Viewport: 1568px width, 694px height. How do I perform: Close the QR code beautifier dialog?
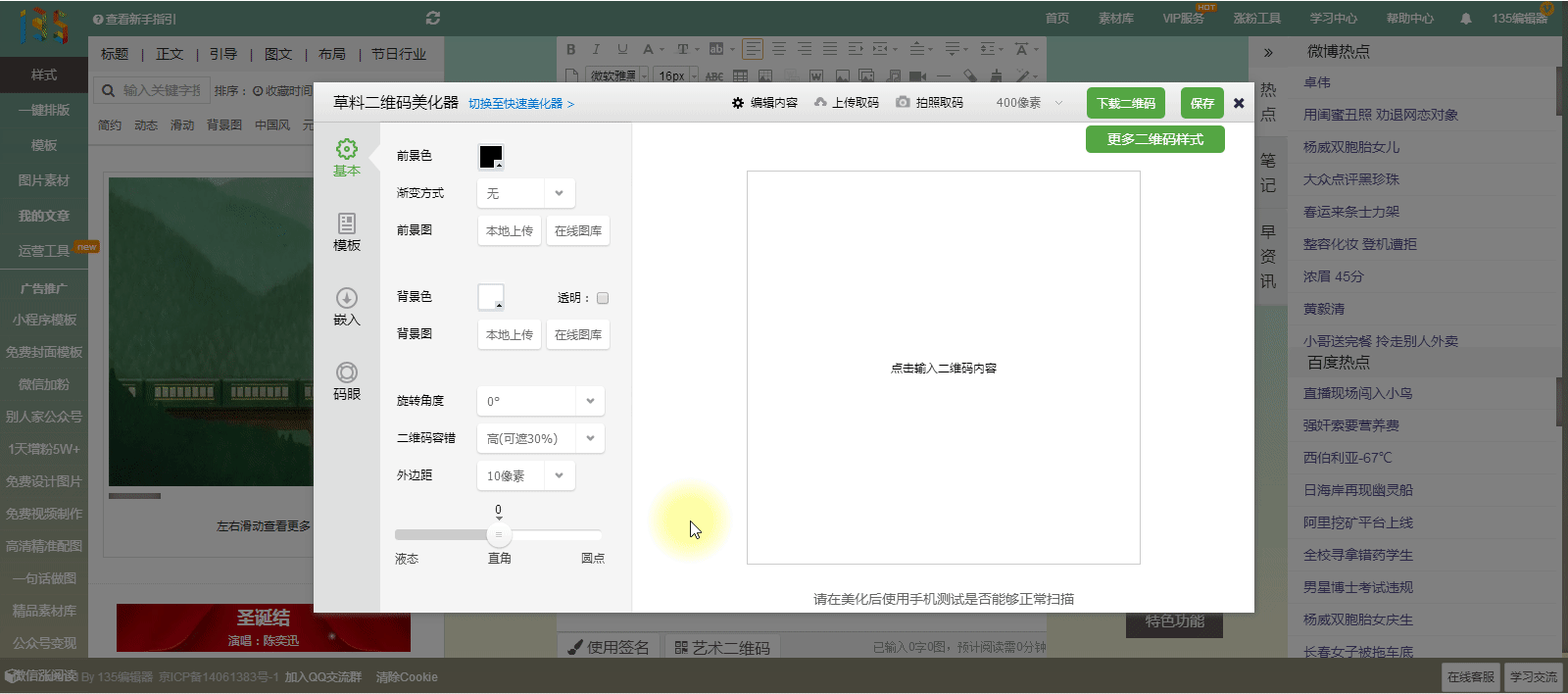(1239, 103)
